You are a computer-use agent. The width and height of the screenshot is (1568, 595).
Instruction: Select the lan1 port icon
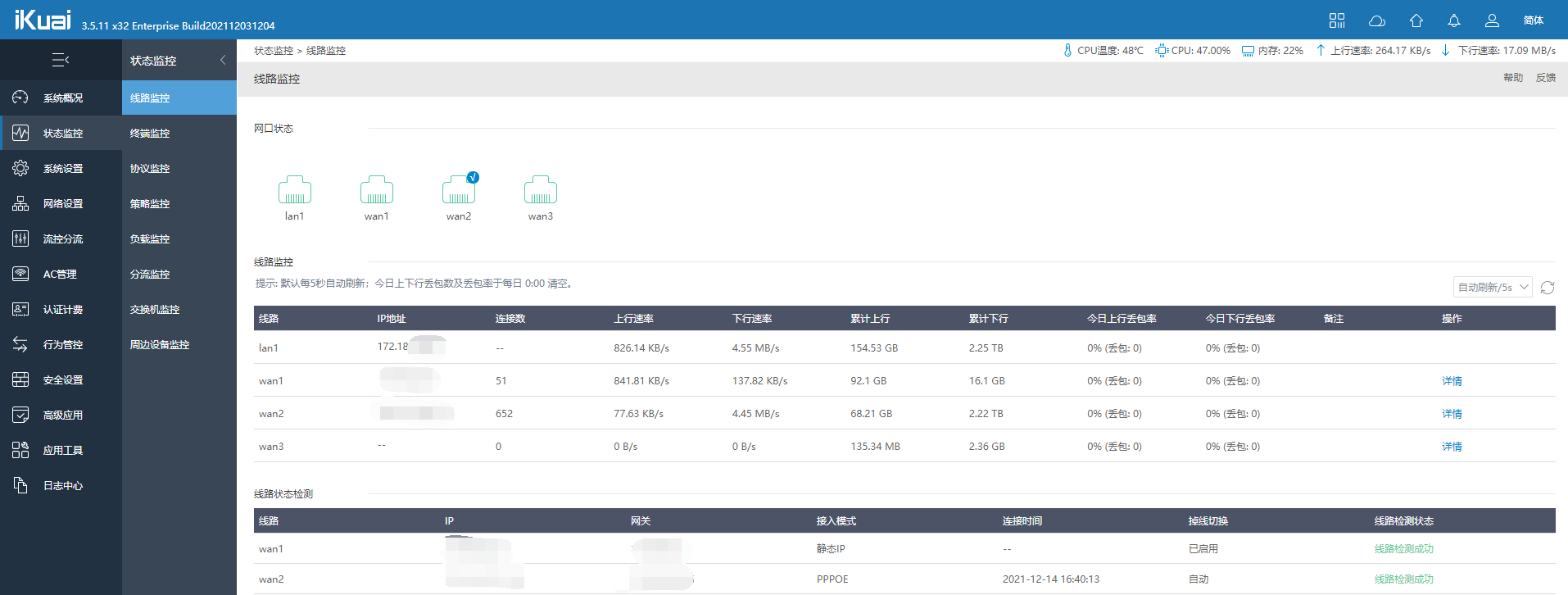295,189
